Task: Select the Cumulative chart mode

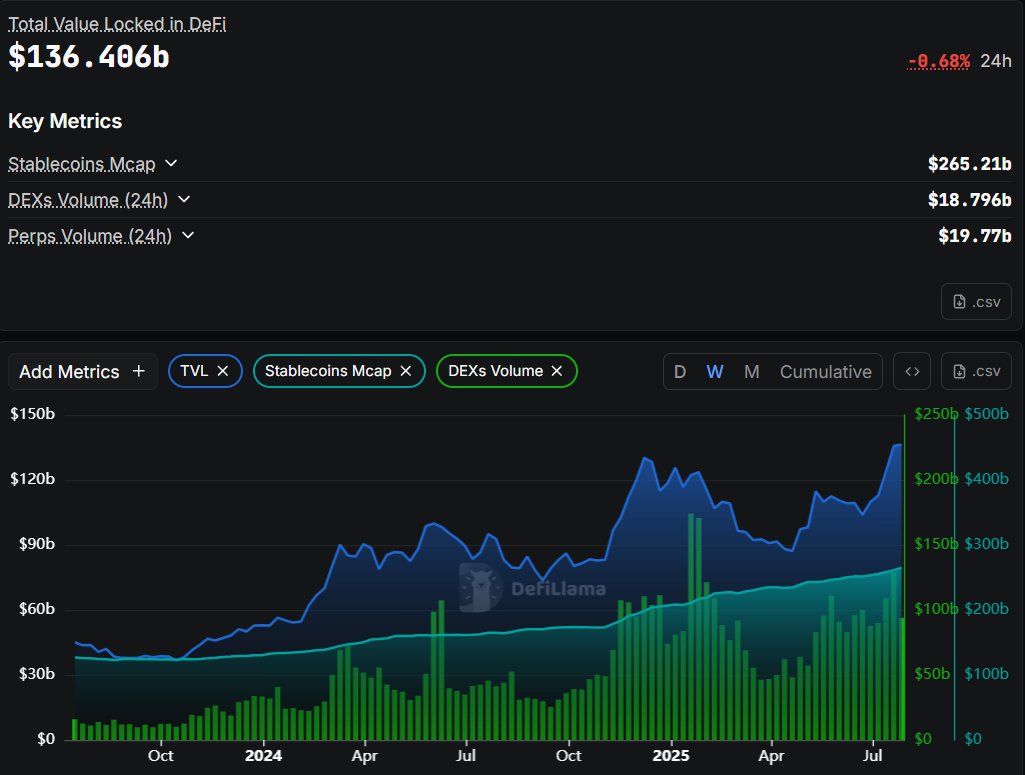Action: point(826,372)
